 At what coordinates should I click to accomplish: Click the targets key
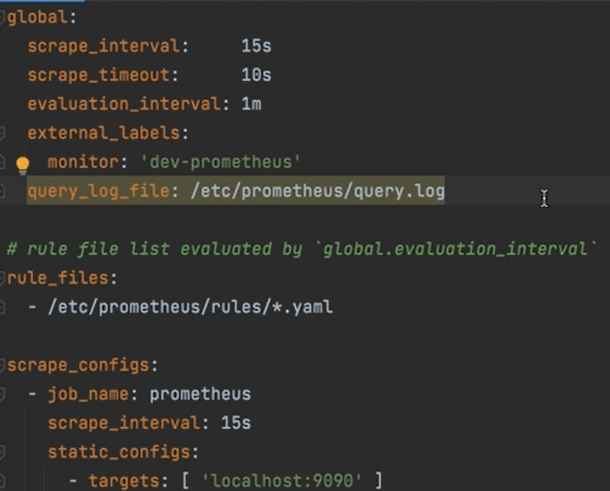[124, 481]
